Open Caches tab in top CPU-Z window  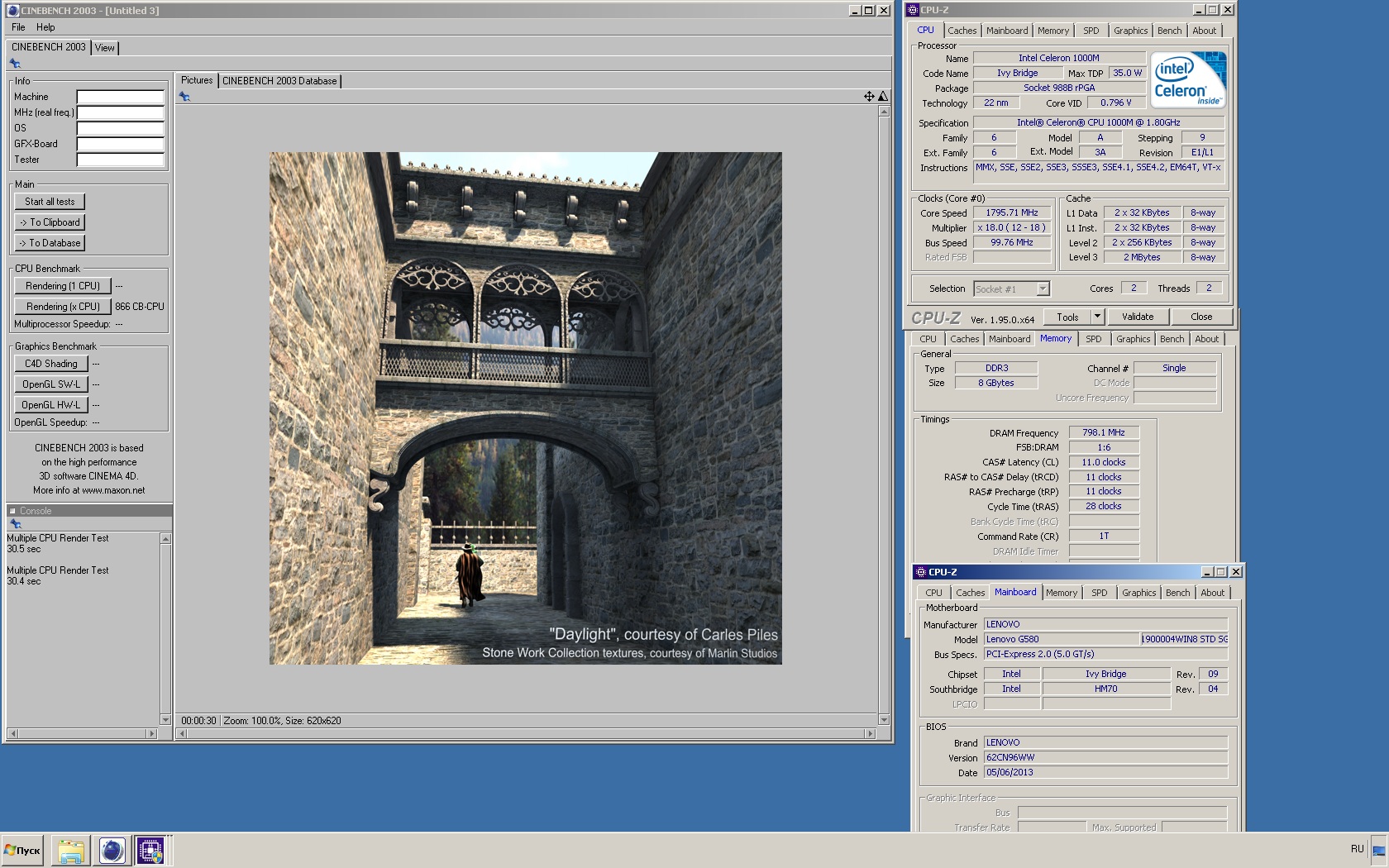coord(962,31)
